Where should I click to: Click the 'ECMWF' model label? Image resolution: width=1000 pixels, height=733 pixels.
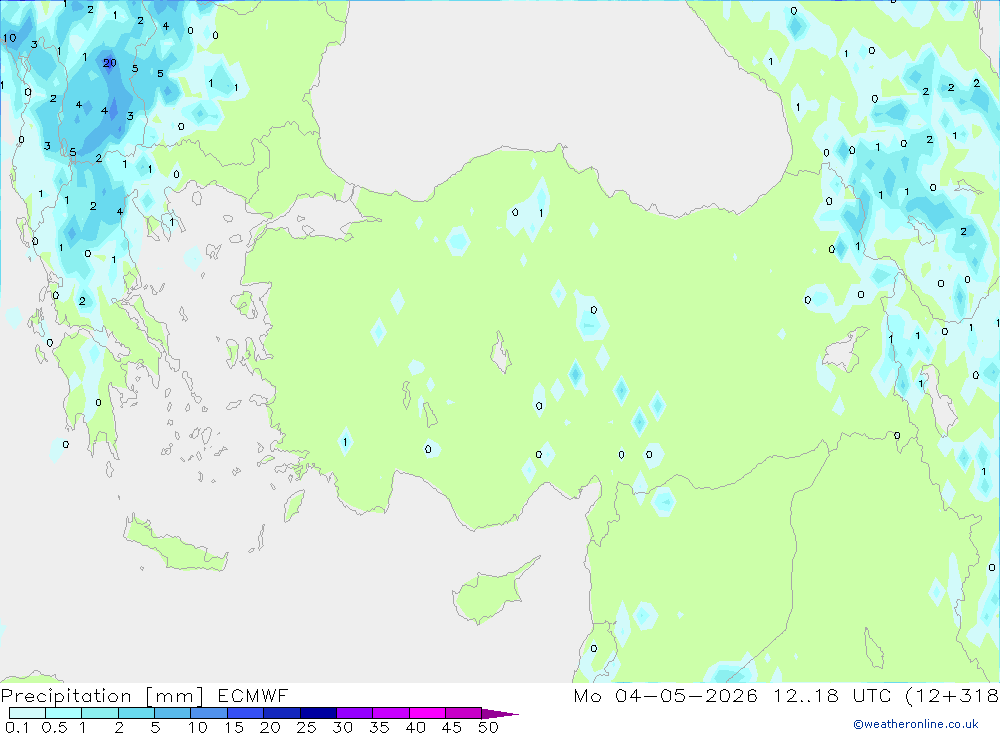253,695
